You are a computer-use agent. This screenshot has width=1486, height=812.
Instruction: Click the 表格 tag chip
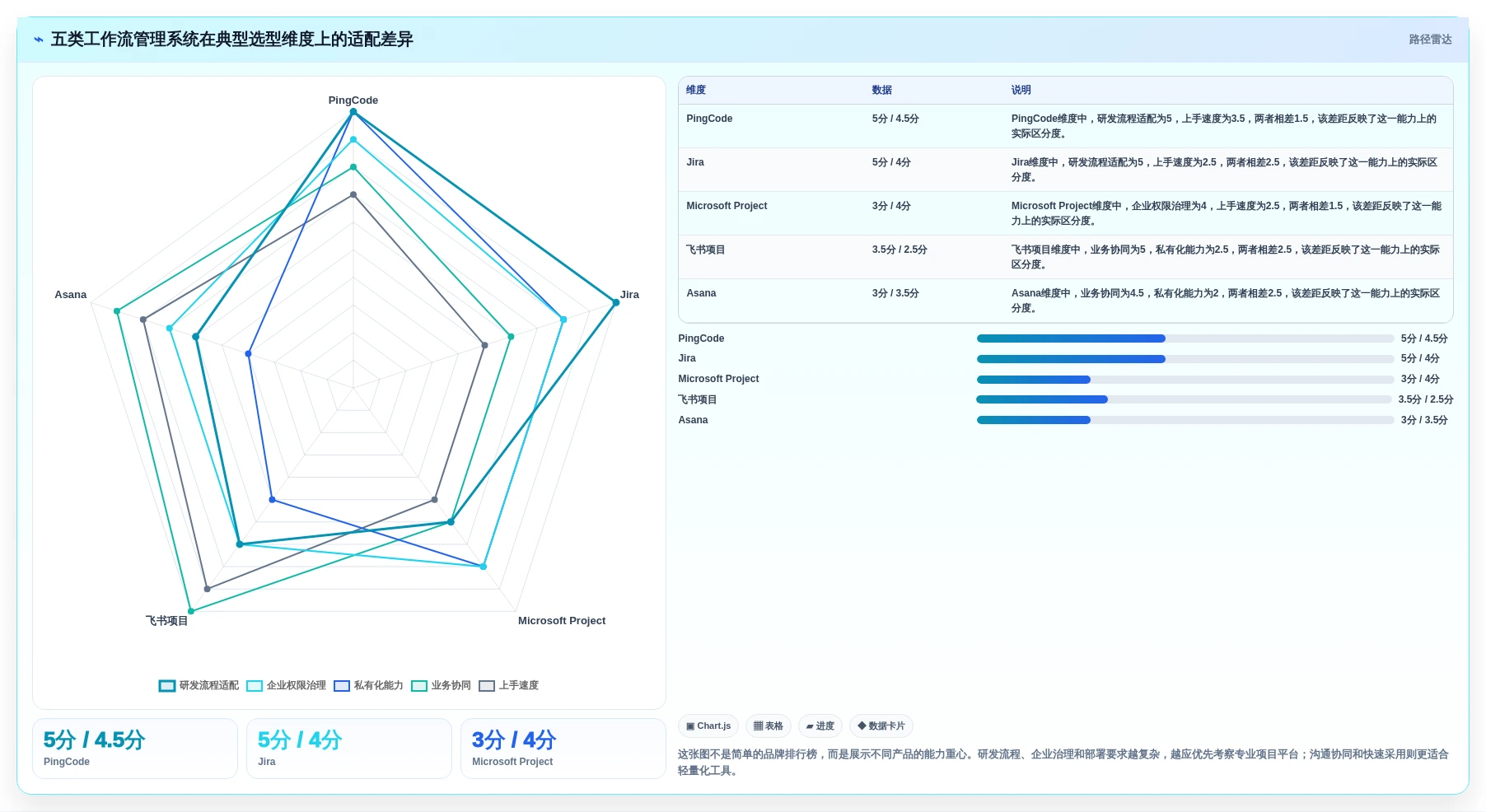[x=769, y=726]
